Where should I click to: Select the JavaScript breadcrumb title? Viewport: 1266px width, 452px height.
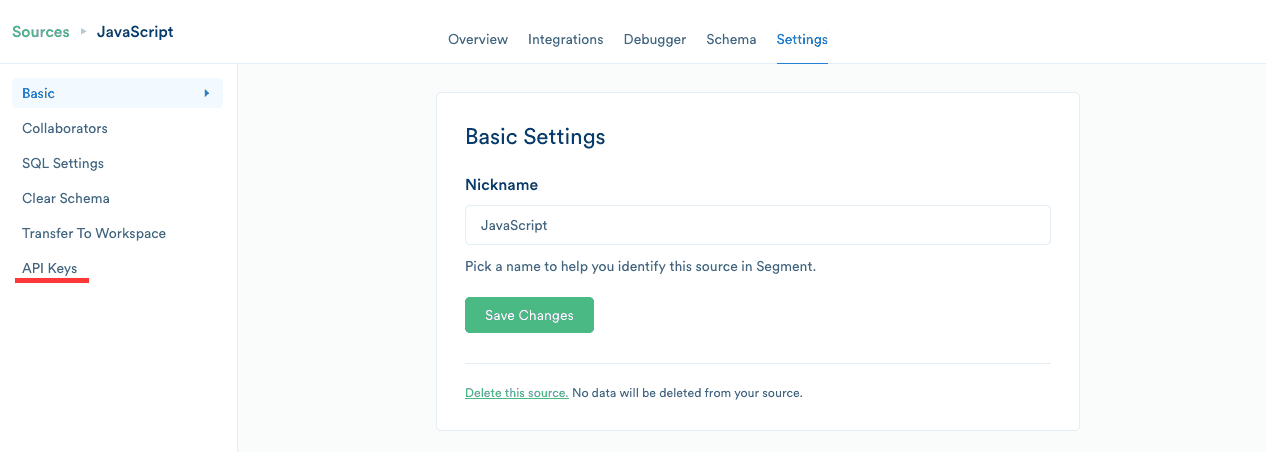135,32
